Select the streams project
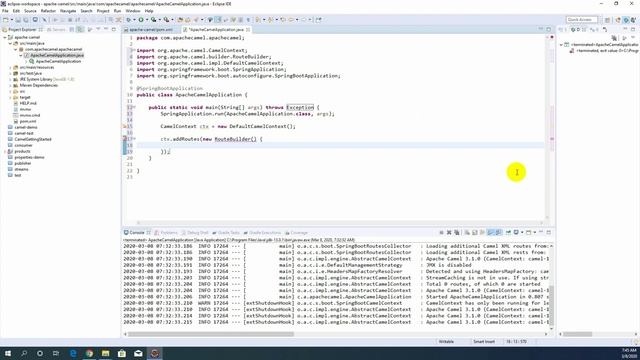The width and height of the screenshot is (640, 360). (x=21, y=169)
